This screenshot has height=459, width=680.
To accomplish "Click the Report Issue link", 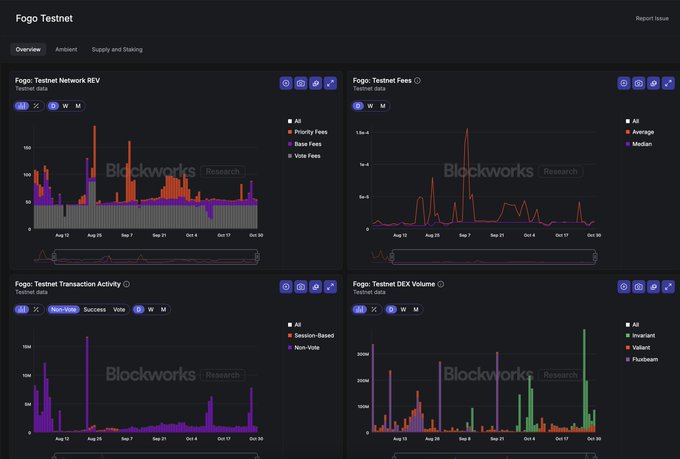I will pyautogui.click(x=652, y=18).
